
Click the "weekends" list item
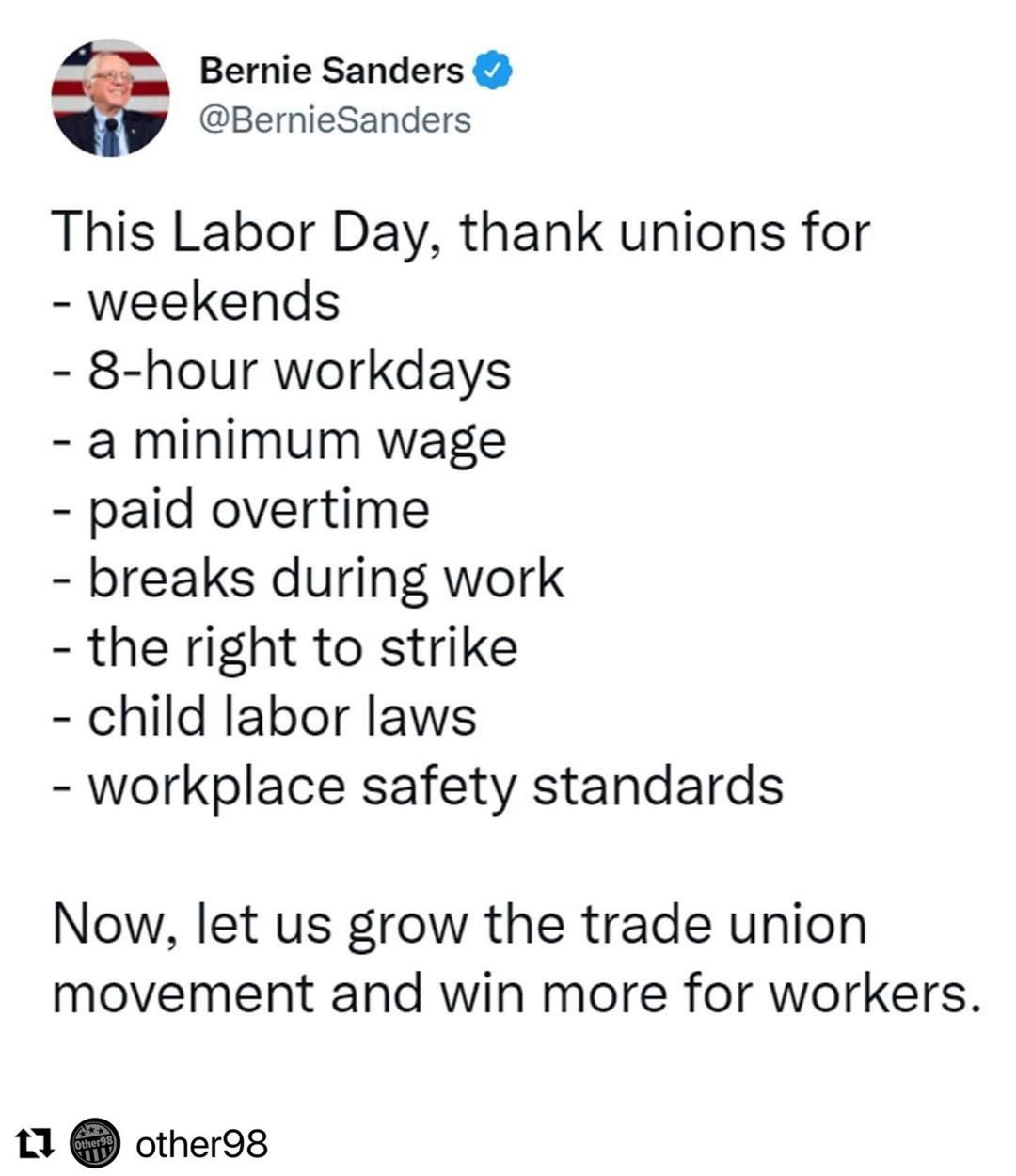pyautogui.click(x=214, y=302)
